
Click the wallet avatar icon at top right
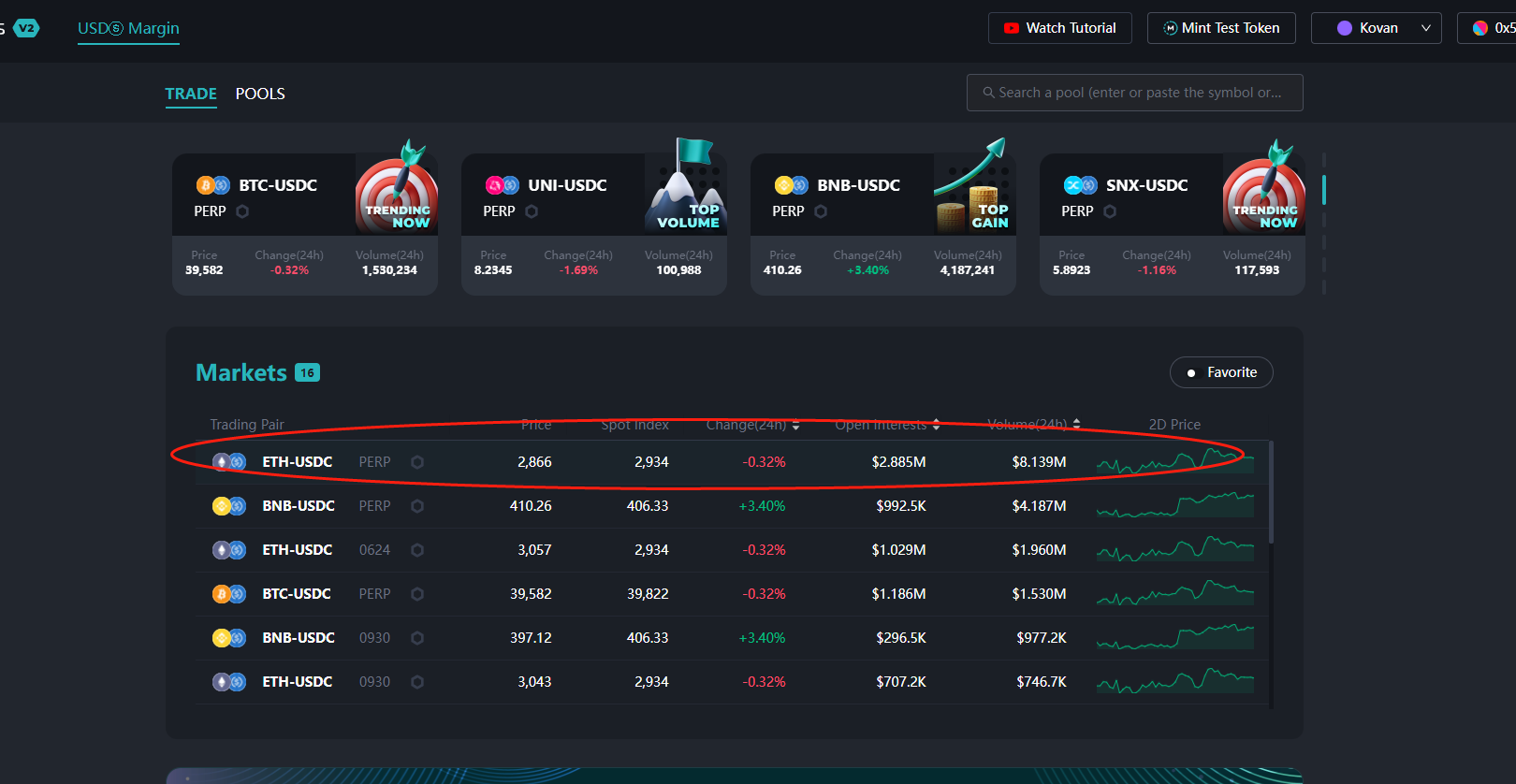[x=1480, y=28]
